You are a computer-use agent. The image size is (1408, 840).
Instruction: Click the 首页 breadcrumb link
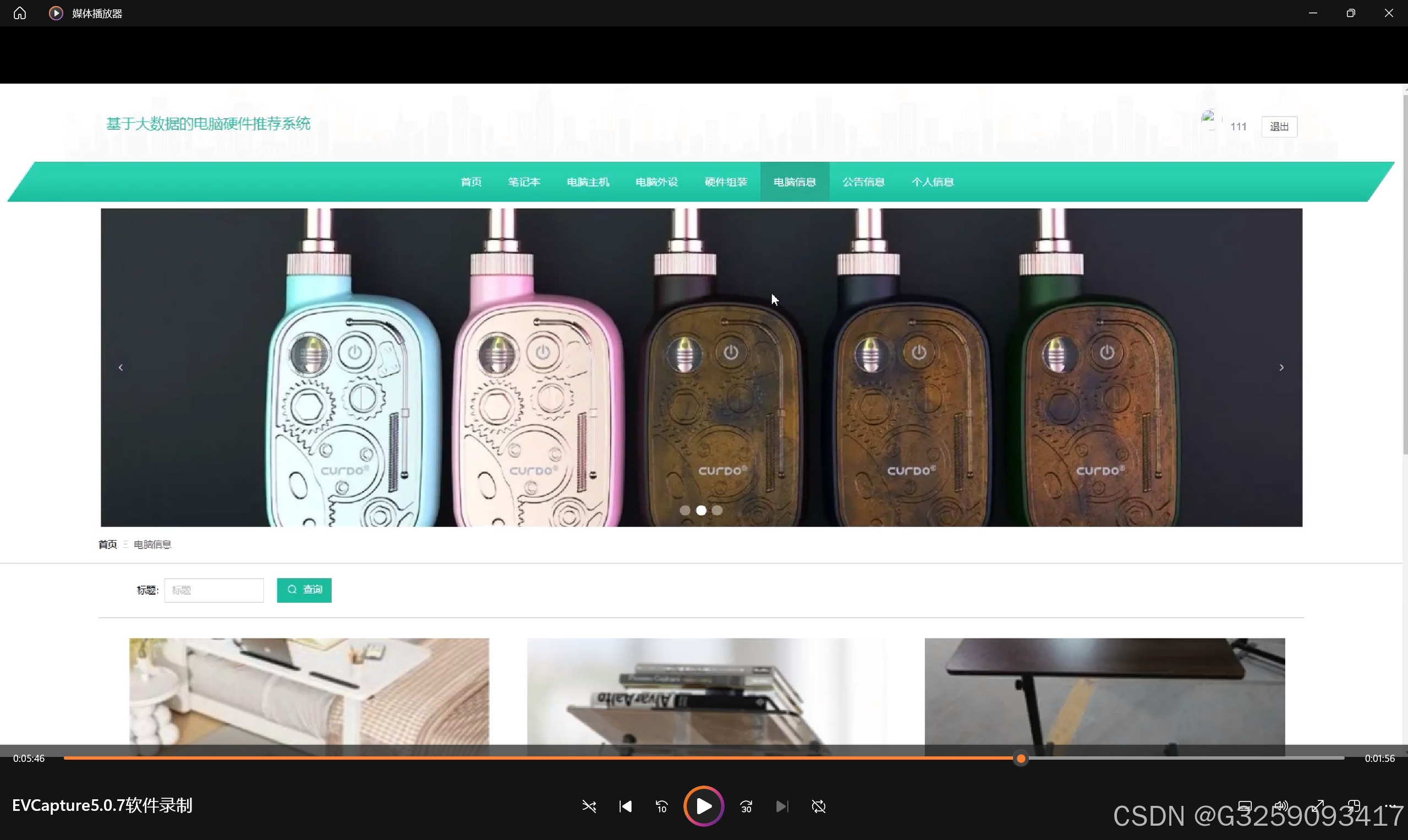coord(108,545)
